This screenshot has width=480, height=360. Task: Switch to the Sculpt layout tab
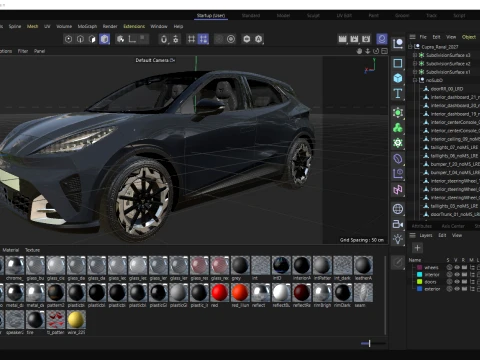click(x=313, y=15)
